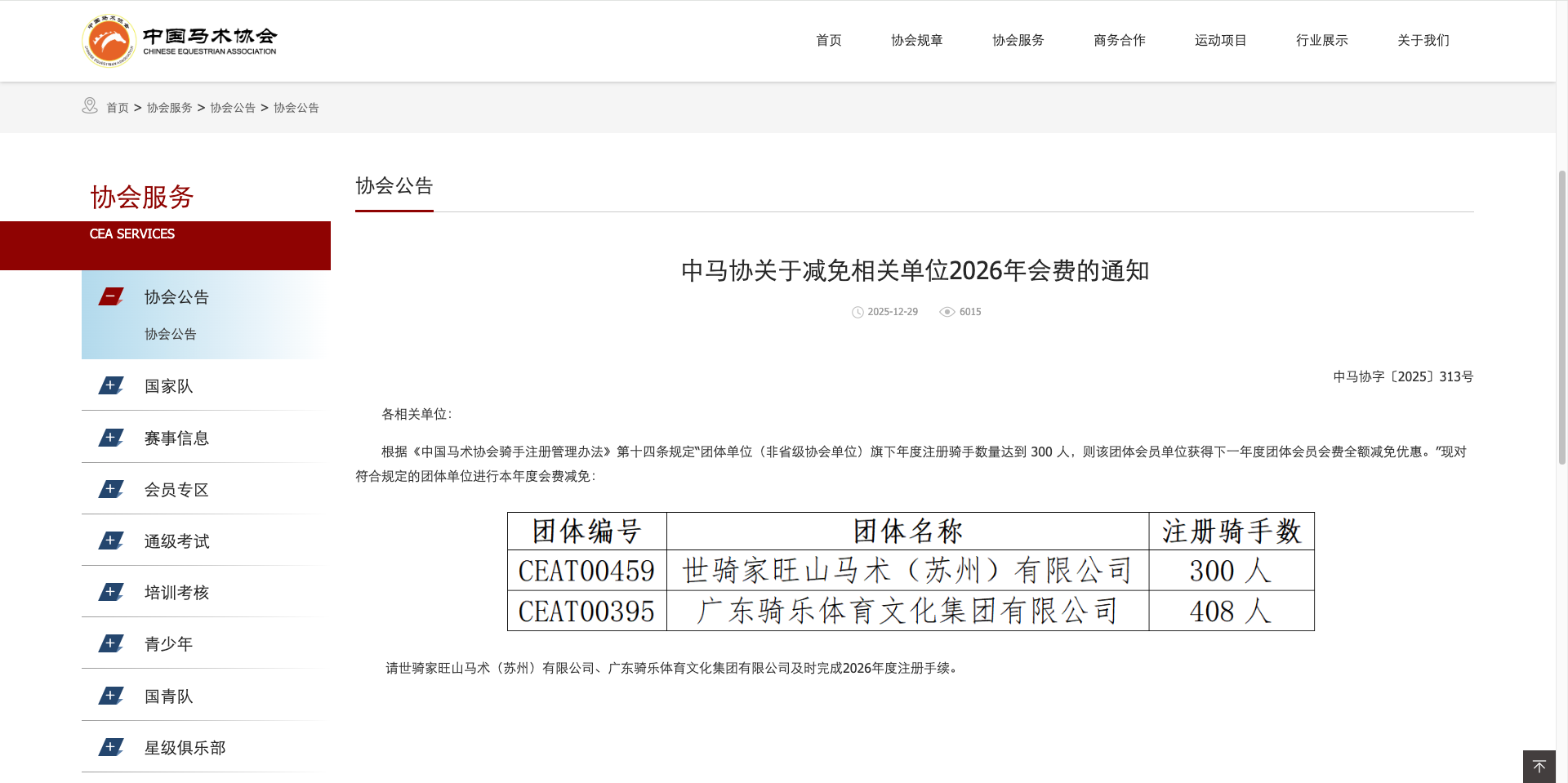Click the article title about 2026年会费
This screenshot has width=1568, height=783.
(915, 270)
